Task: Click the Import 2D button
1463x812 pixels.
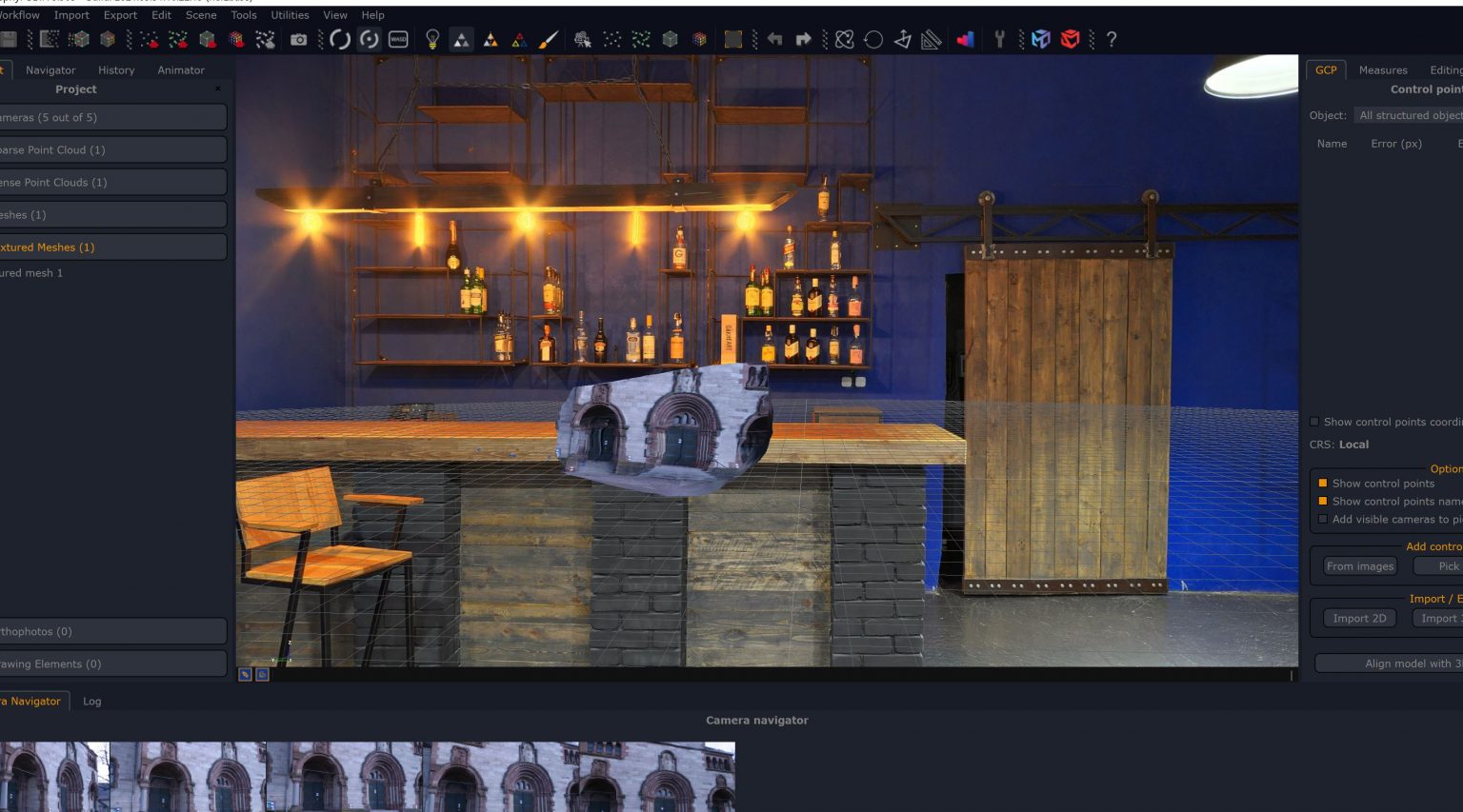Action: [x=1359, y=618]
